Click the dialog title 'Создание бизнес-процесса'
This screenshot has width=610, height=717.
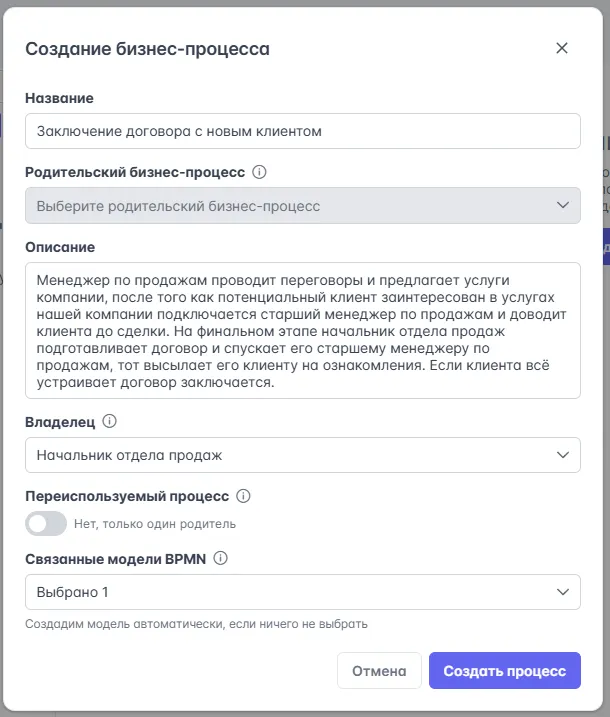coord(147,48)
